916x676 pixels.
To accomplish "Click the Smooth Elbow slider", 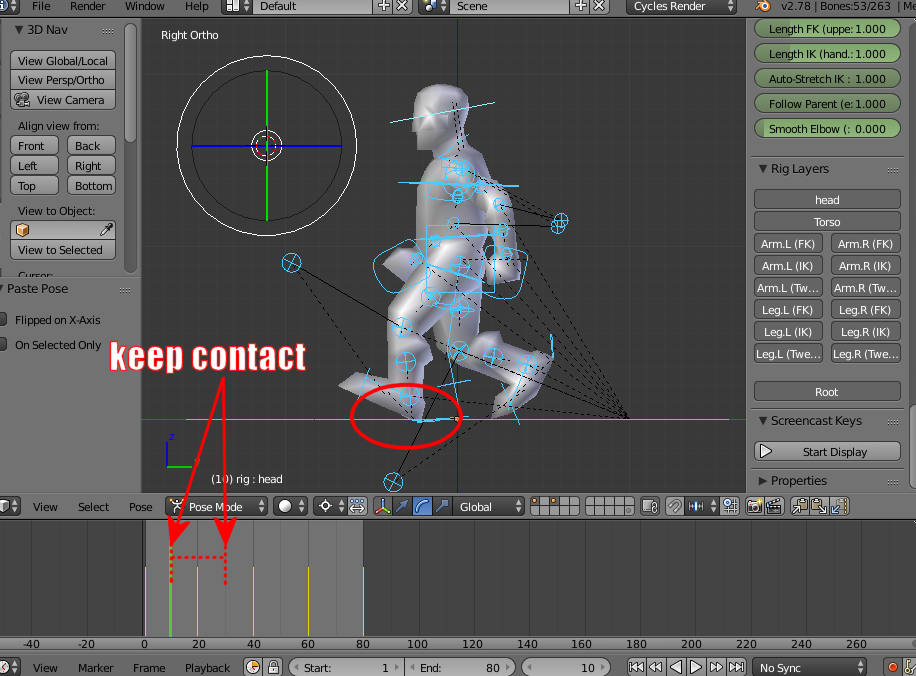I will [826, 128].
